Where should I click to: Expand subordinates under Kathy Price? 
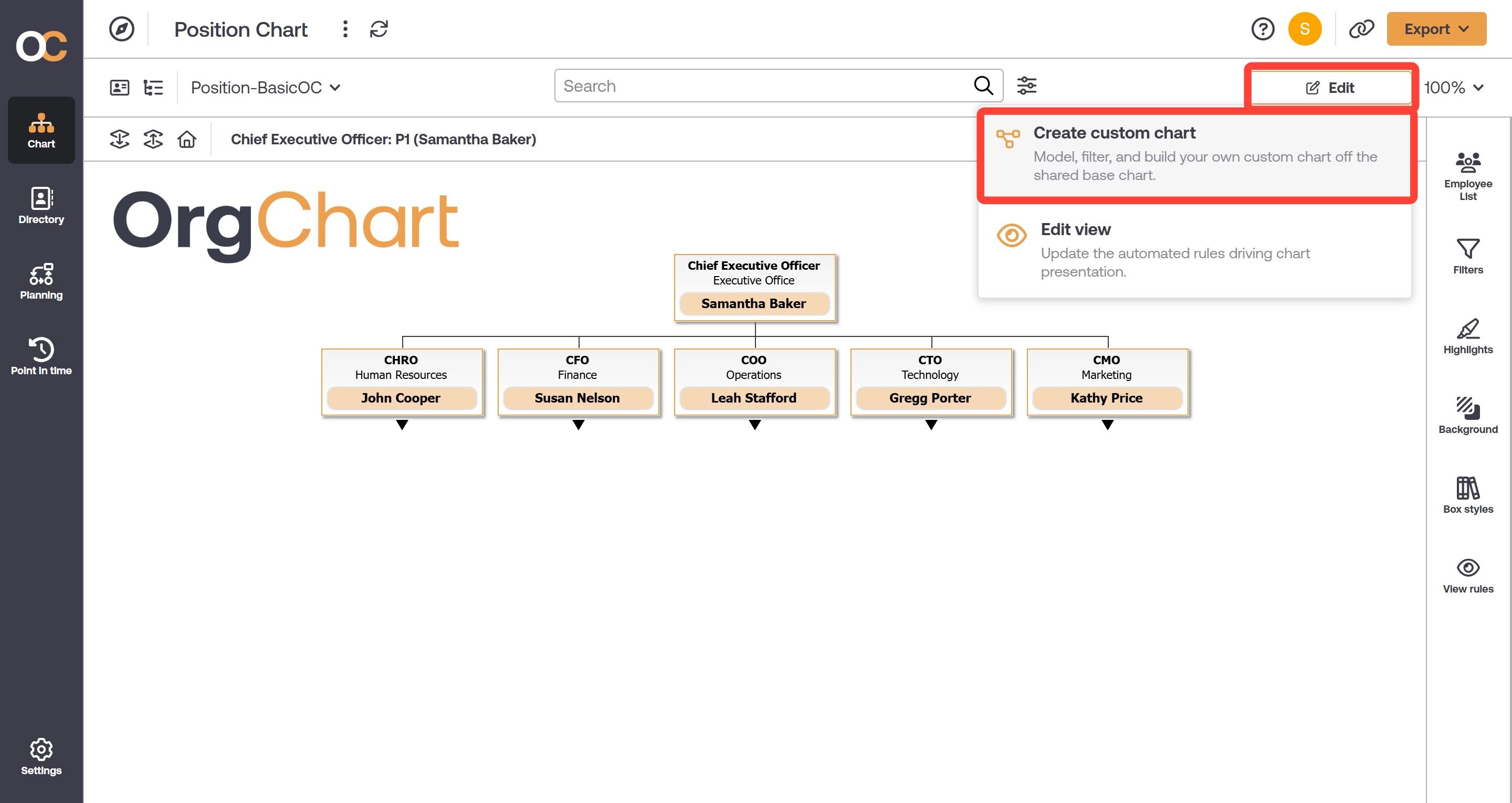click(x=1108, y=425)
